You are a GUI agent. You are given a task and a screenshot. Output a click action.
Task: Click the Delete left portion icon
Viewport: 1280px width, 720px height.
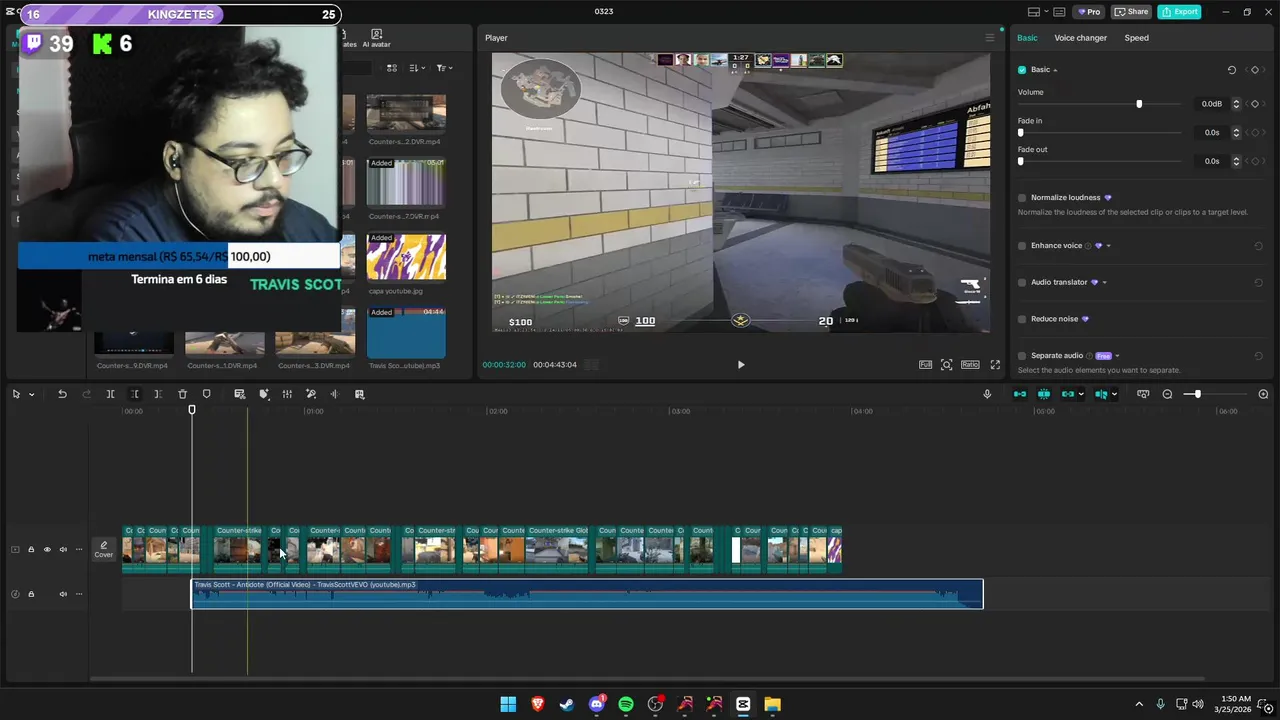[134, 394]
